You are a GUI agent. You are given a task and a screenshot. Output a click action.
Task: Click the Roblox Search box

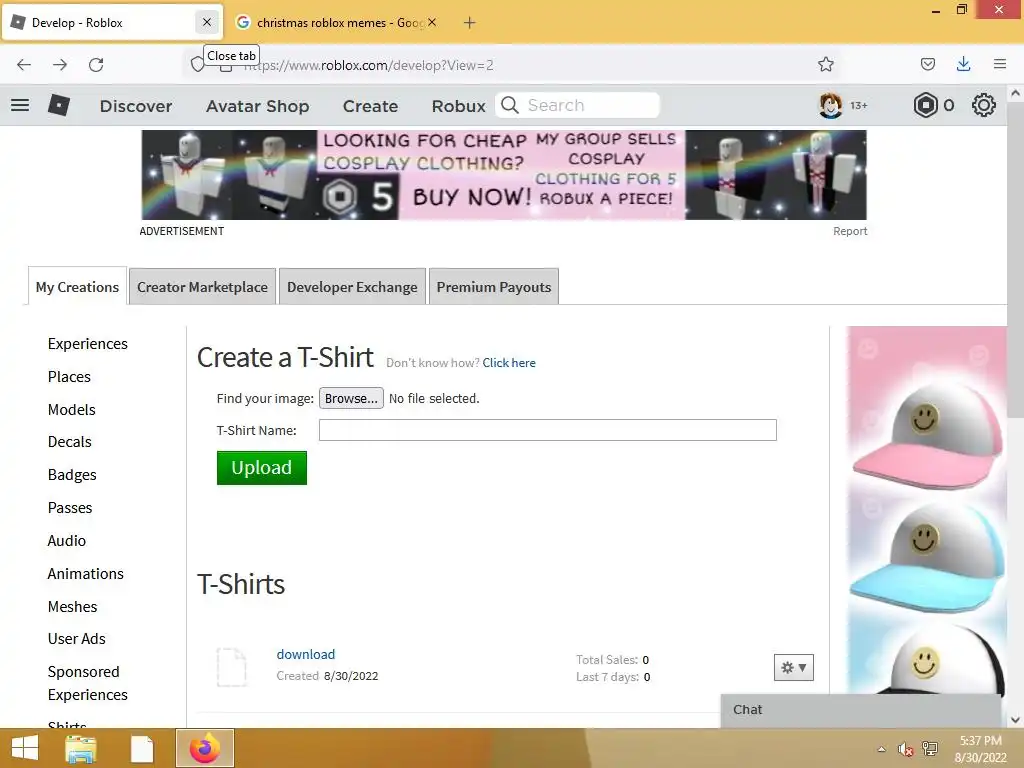(x=577, y=105)
